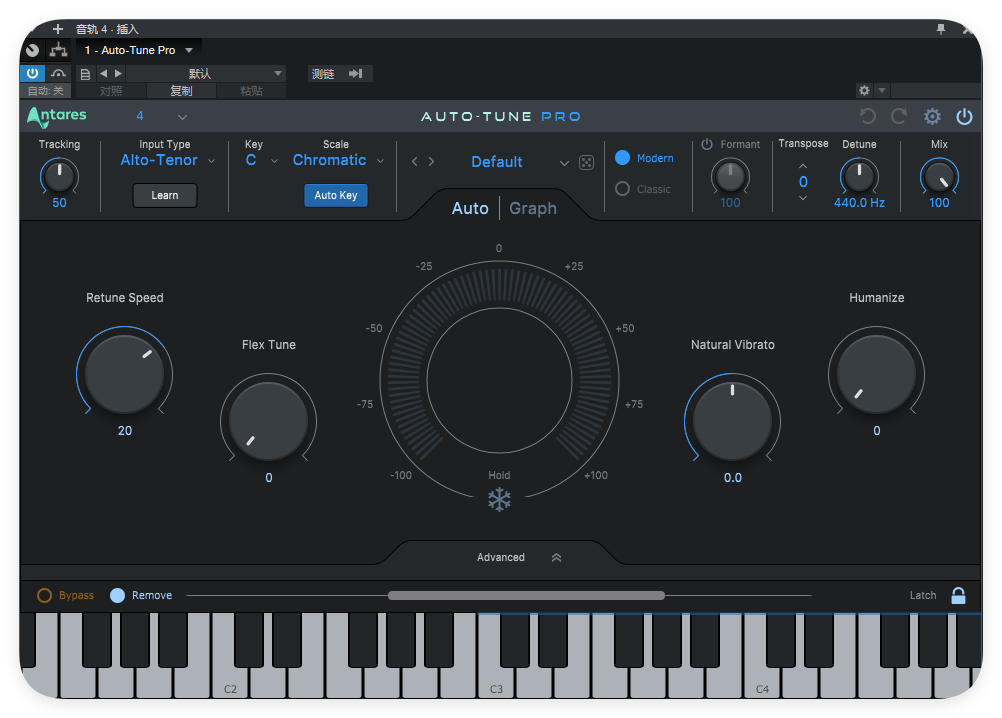The width and height of the screenshot is (1002, 718).
Task: Click the plus icon in the title bar
Action: pos(58,29)
